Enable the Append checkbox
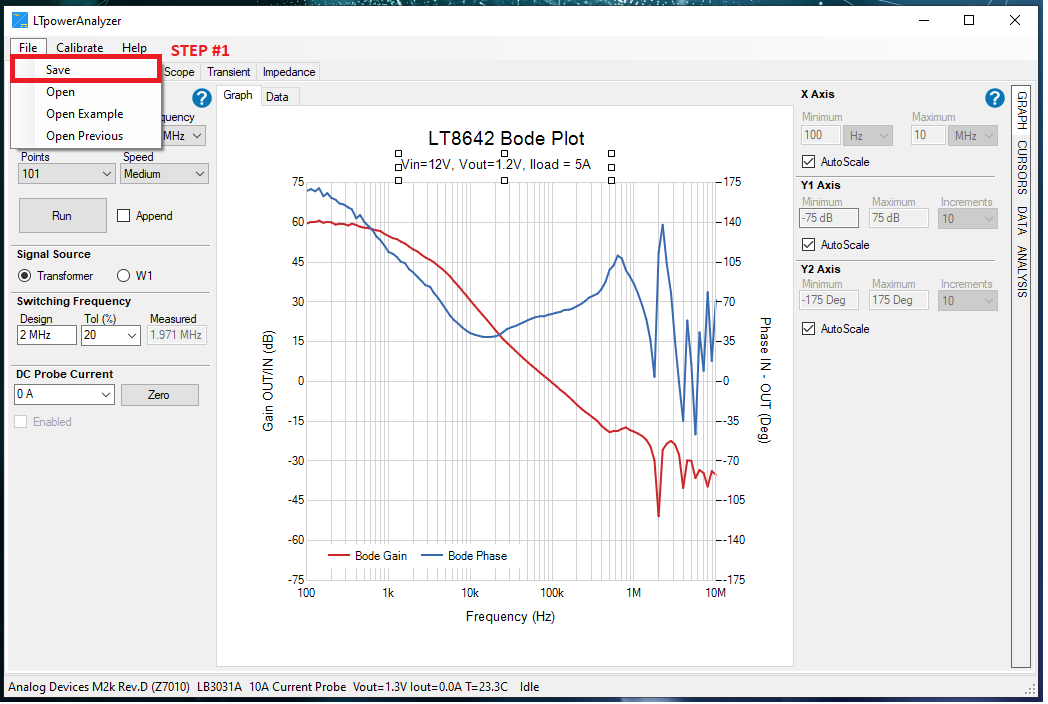 click(x=124, y=216)
